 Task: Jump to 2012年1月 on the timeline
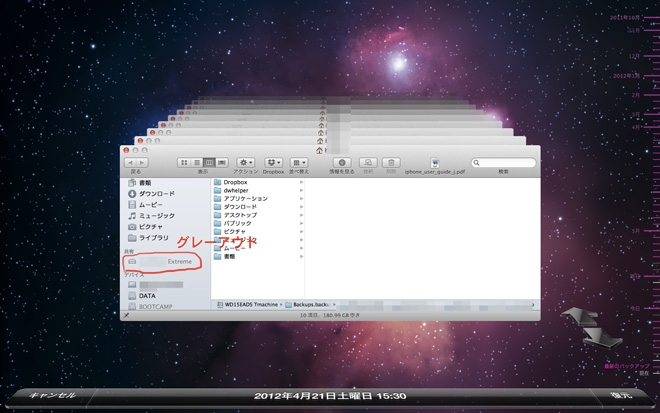click(626, 76)
